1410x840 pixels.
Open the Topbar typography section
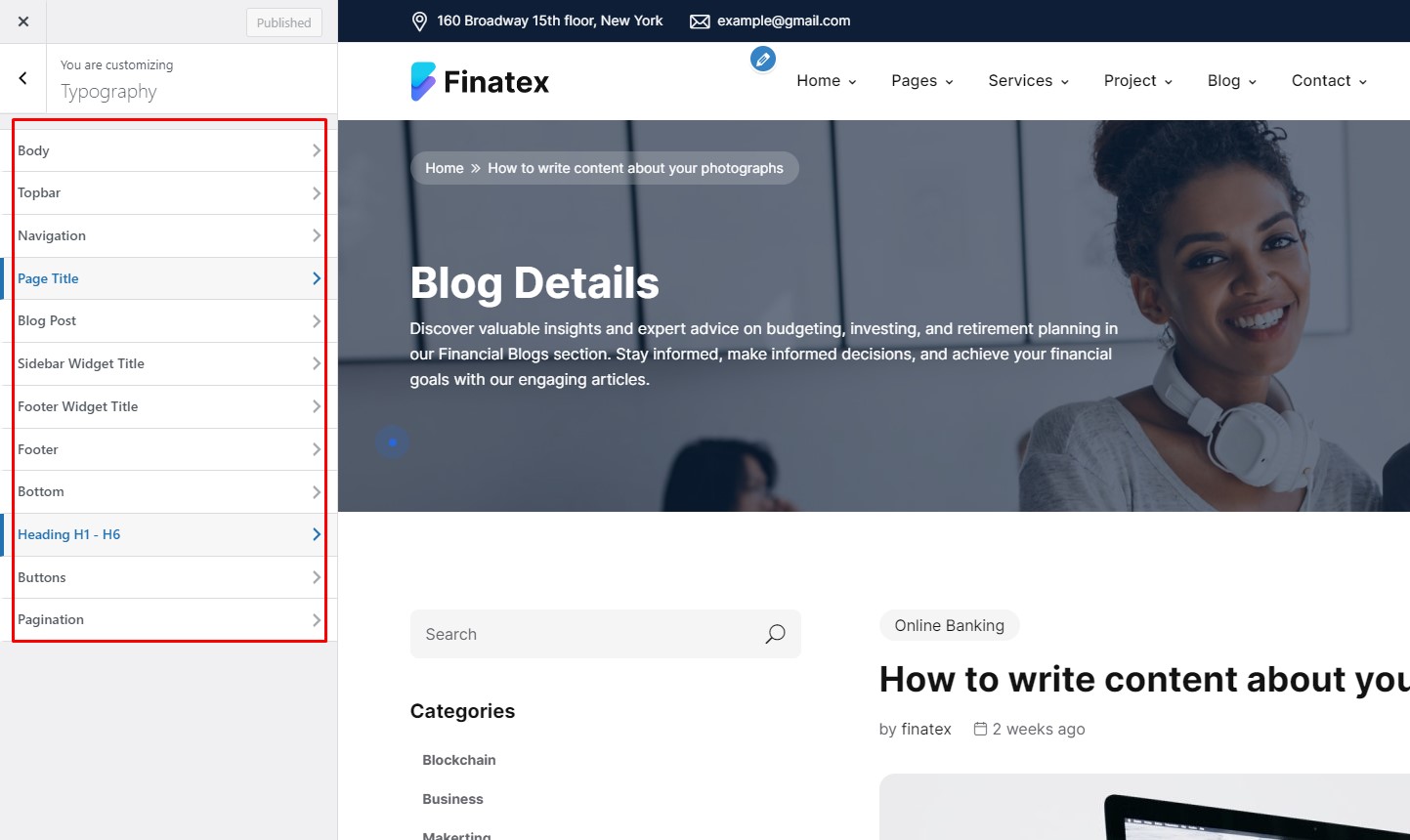[x=168, y=193]
